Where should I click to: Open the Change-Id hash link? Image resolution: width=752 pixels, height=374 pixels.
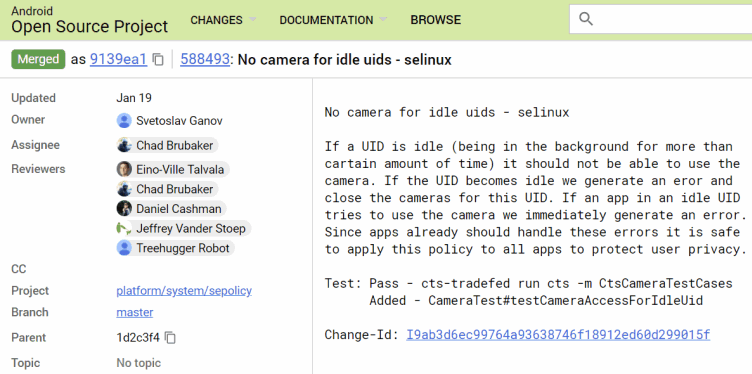click(x=558, y=334)
